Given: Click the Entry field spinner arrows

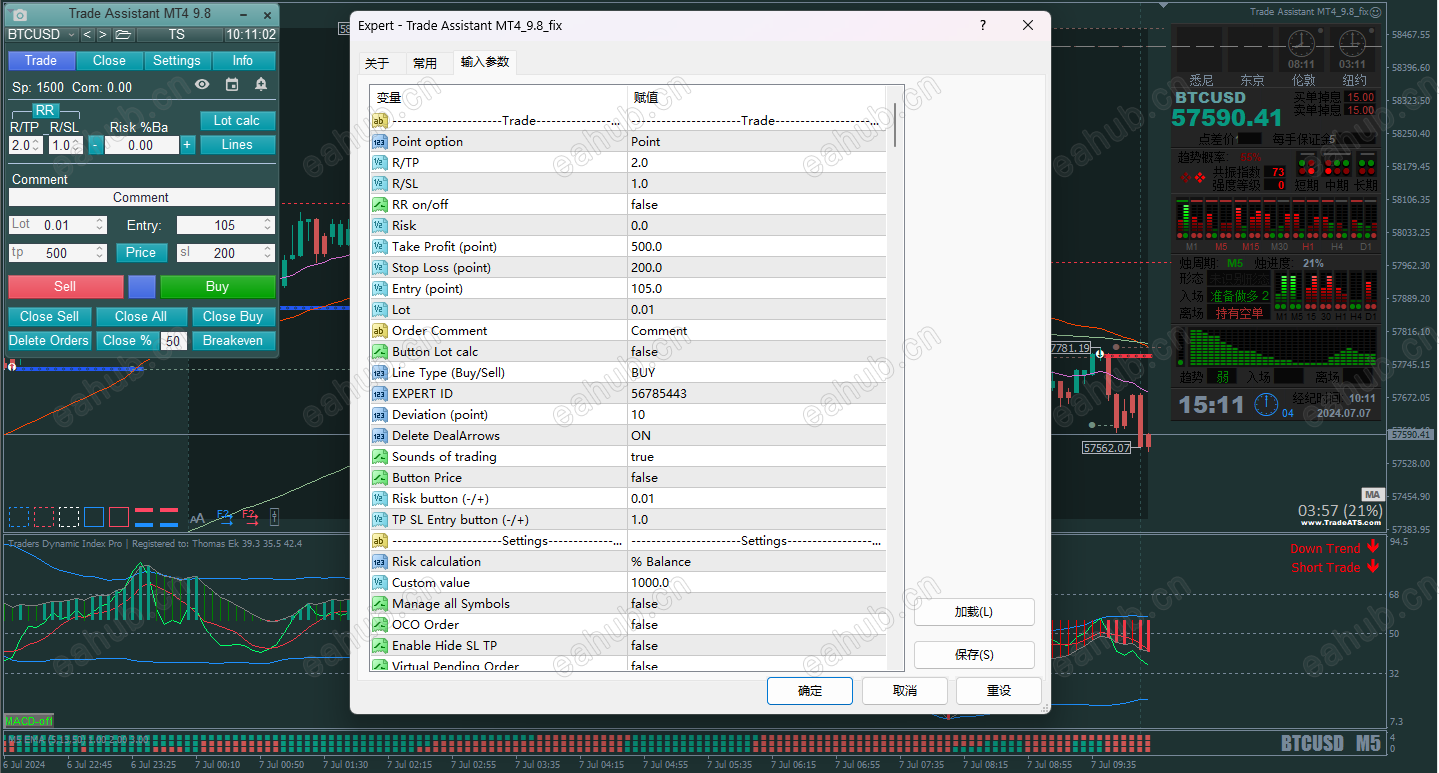Looking at the screenshot, I should [268, 225].
